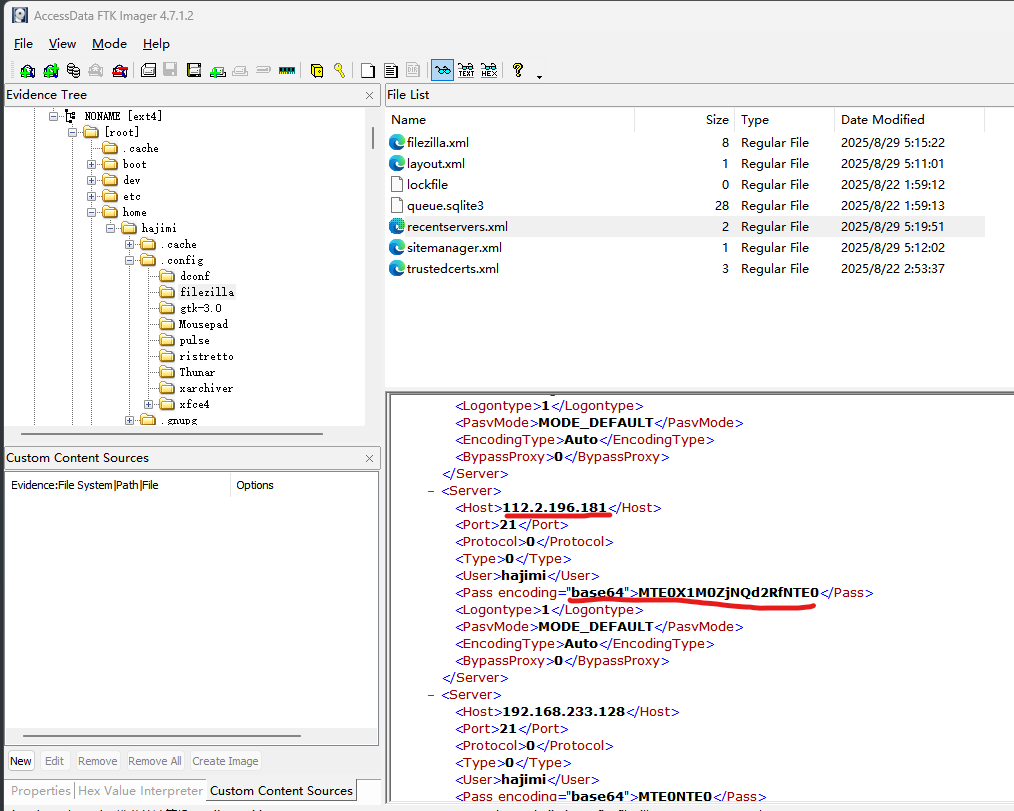1014x811 pixels.
Task: Click the queue.sqlite3 file icon
Action: click(396, 206)
